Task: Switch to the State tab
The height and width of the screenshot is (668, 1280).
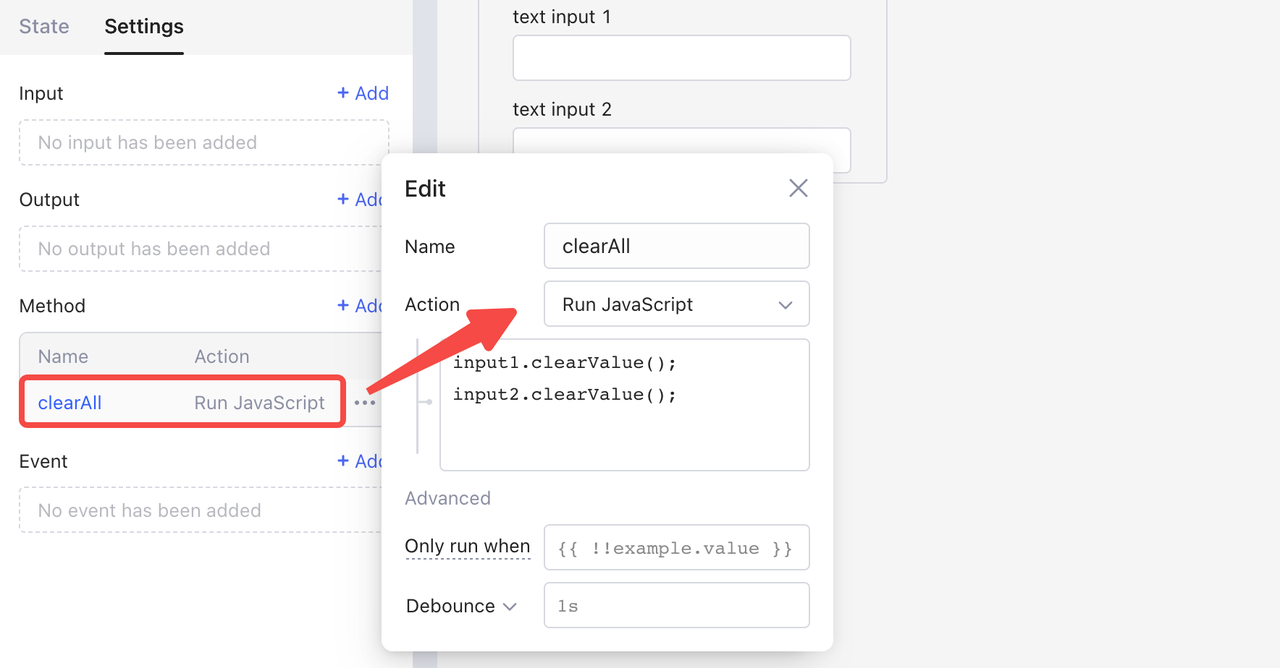Action: click(44, 27)
